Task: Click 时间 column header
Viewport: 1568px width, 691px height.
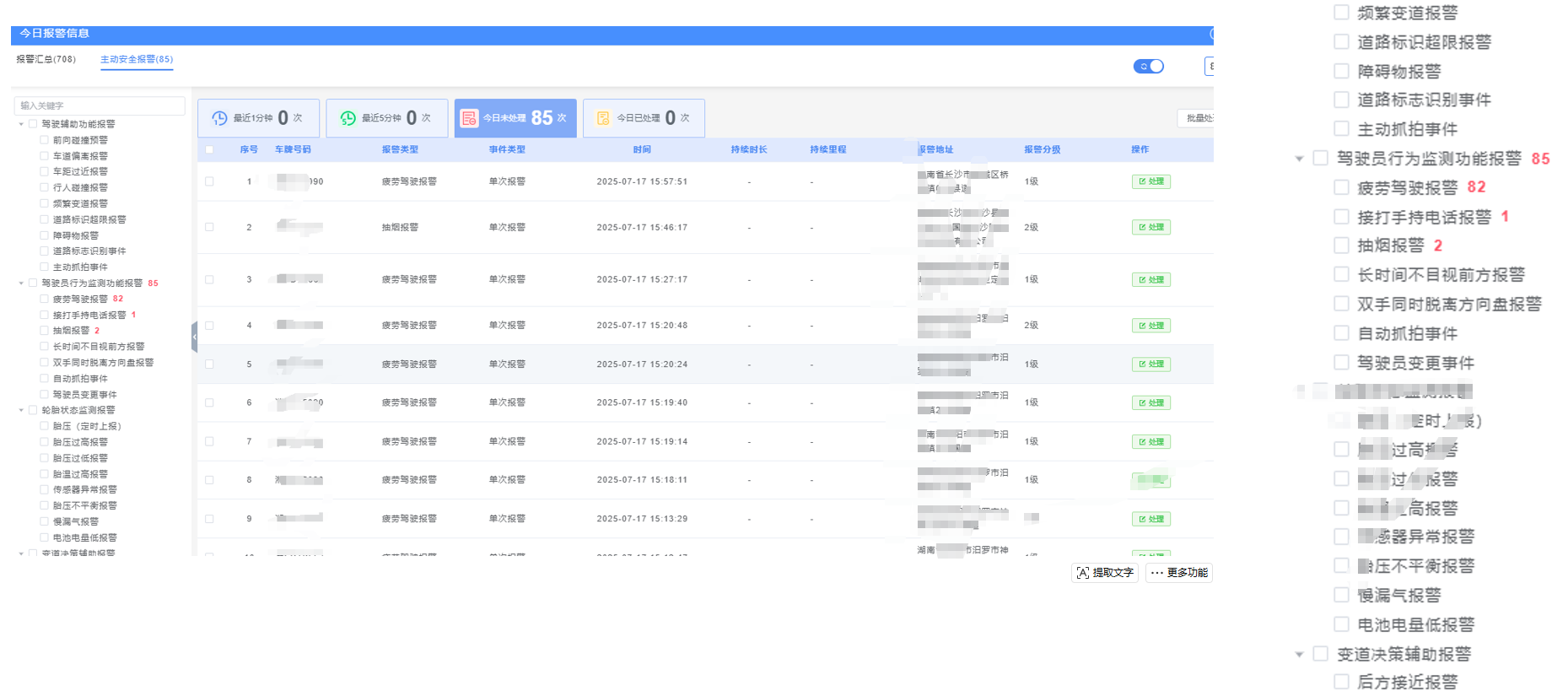Action: (642, 149)
